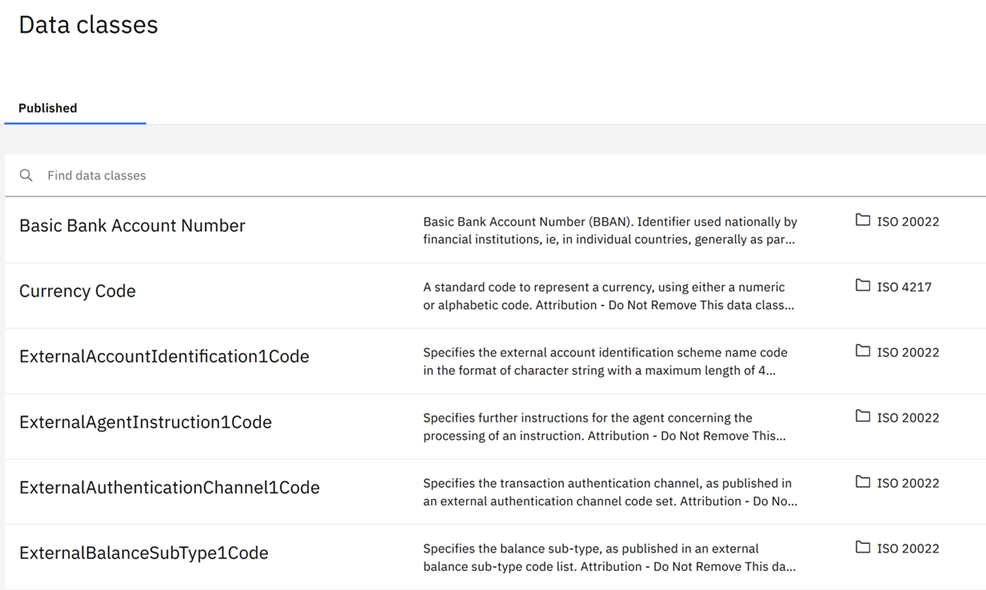The width and height of the screenshot is (986, 590).
Task: Click the search magnifier icon
Action: point(26,175)
